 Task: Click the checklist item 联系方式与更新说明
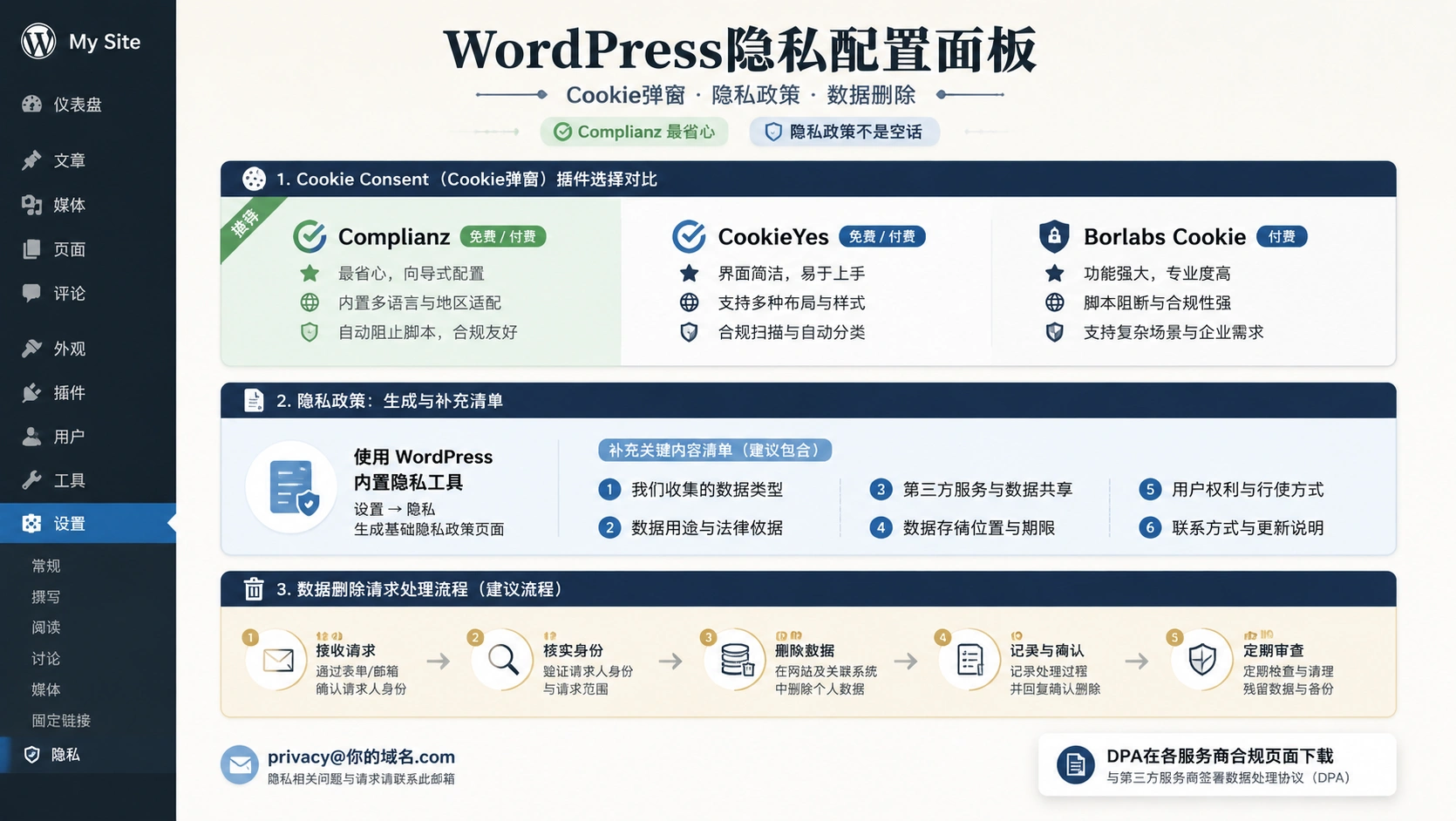point(1248,528)
